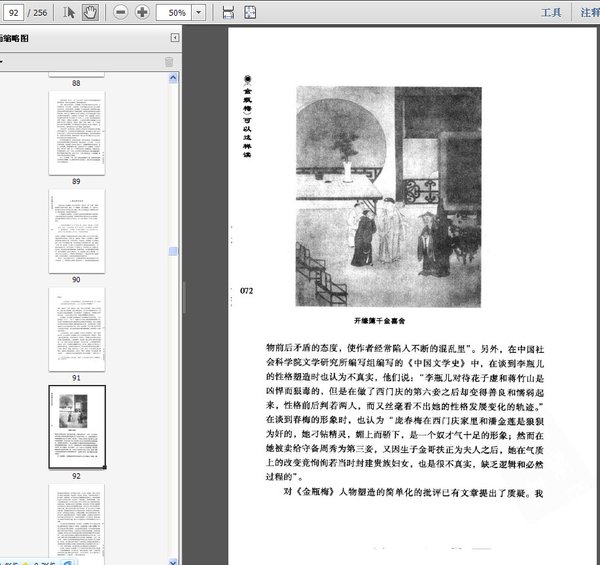Activate the hand pan tool

(x=90, y=13)
